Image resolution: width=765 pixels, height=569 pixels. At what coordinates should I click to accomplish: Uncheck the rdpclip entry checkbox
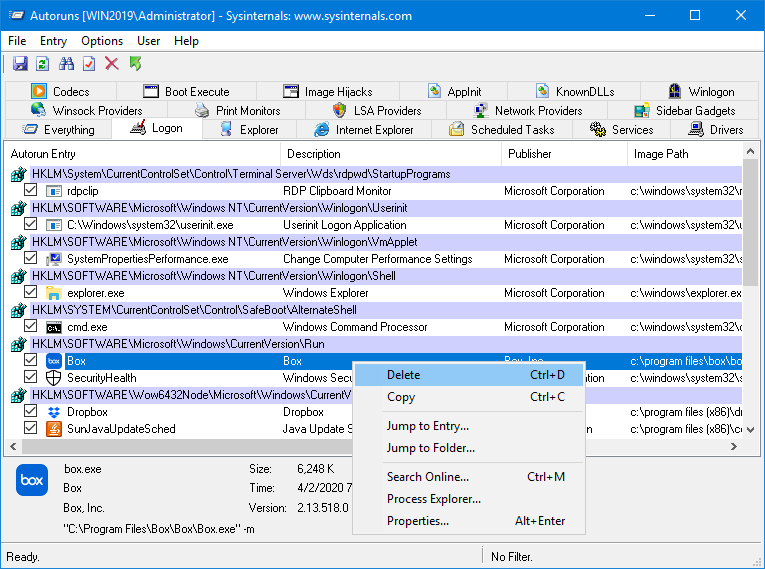point(31,190)
